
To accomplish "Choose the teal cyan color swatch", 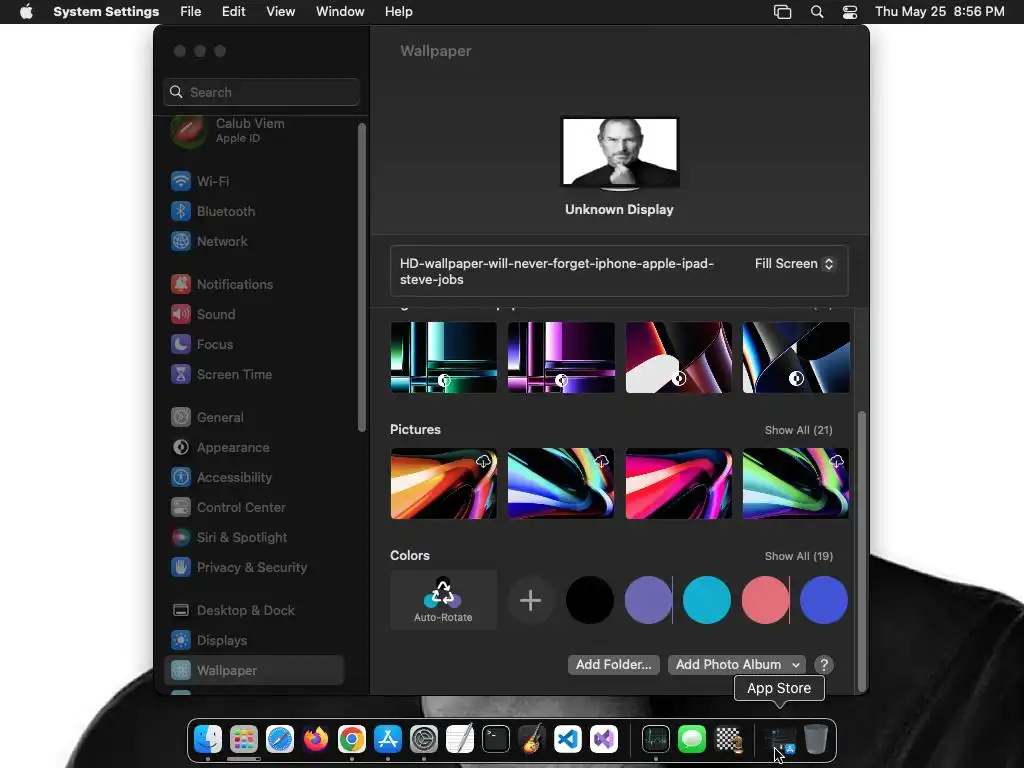I will (x=707, y=600).
